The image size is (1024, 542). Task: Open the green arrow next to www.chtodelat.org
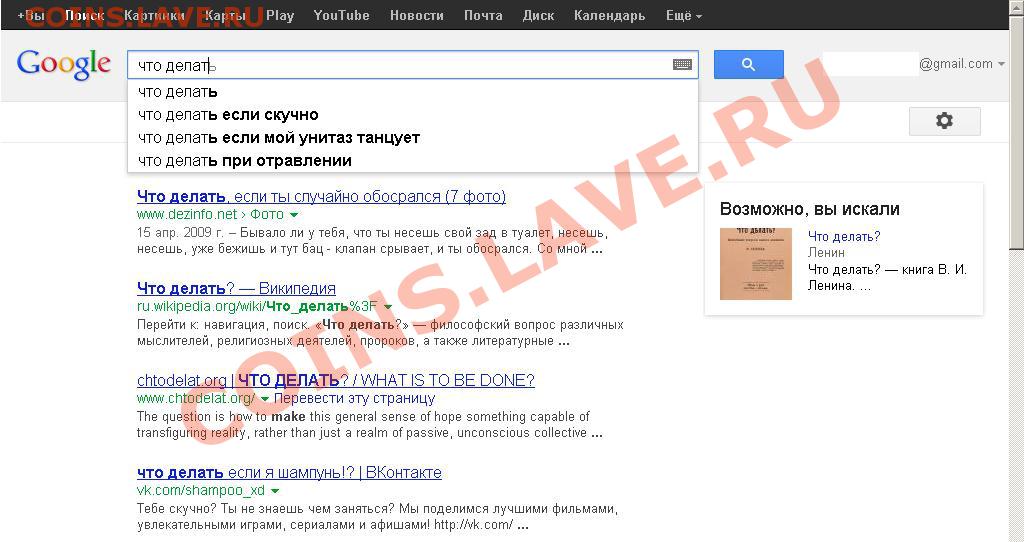pos(264,399)
